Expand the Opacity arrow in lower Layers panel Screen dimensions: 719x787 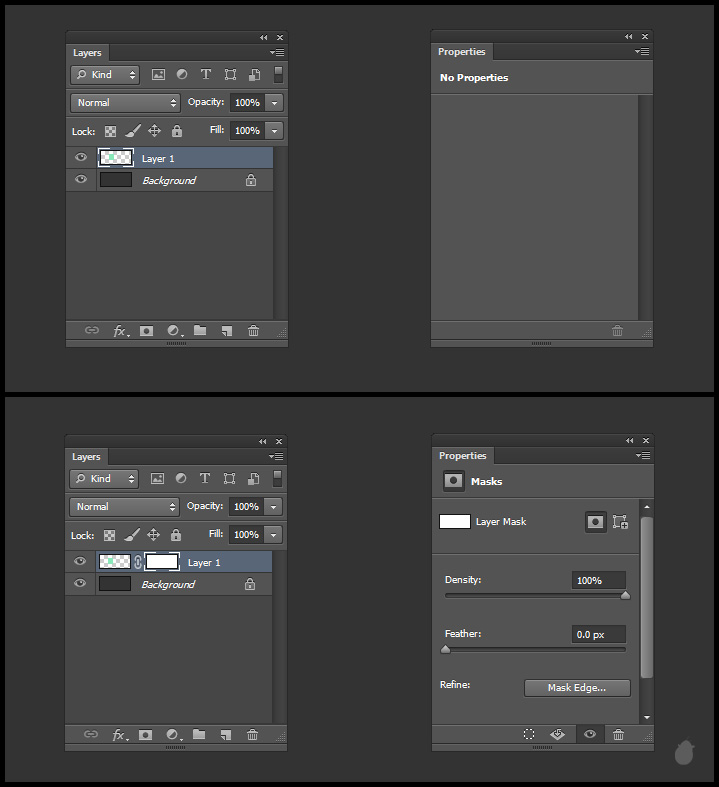coord(274,507)
